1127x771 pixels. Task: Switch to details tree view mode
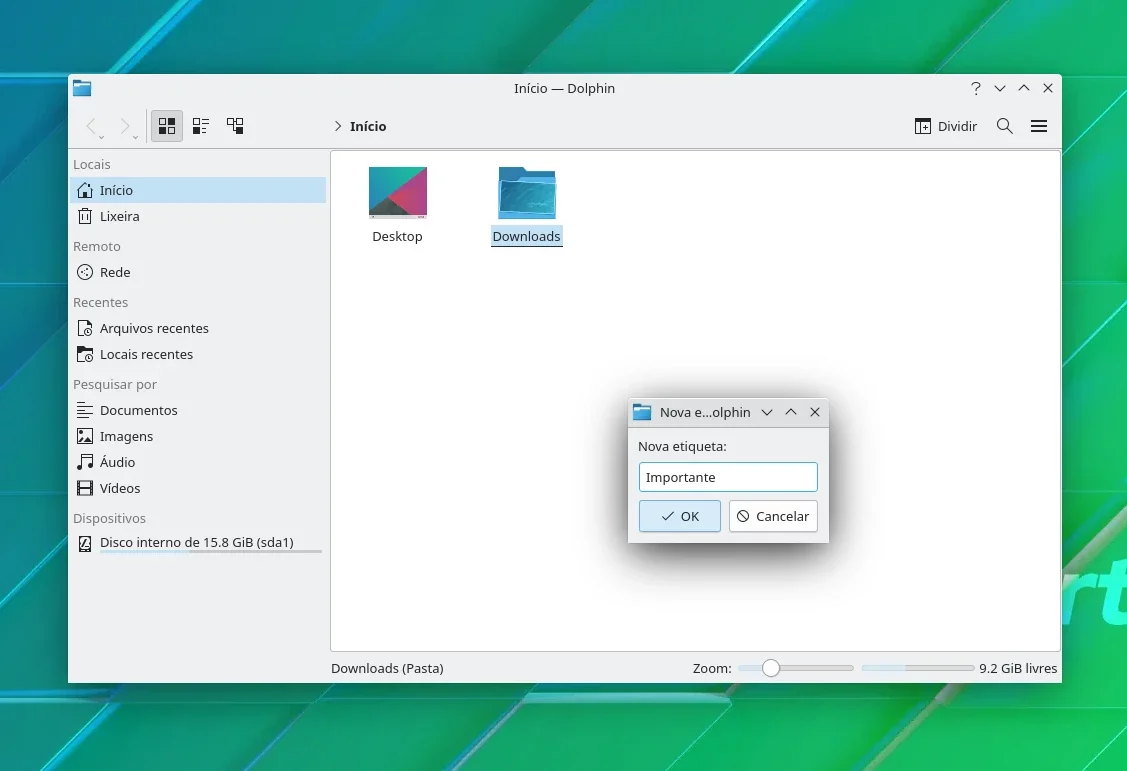235,126
